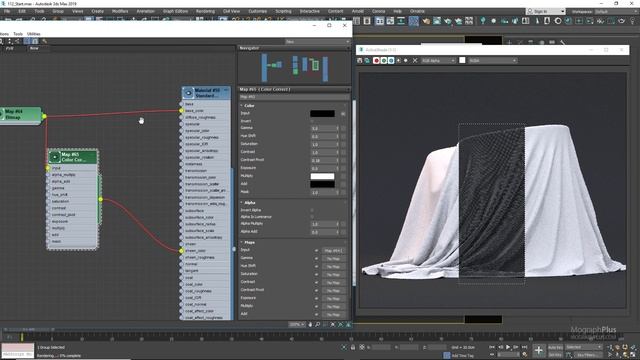Open the Graph Editors menu
This screenshot has height=360, width=640.
pos(176,11)
